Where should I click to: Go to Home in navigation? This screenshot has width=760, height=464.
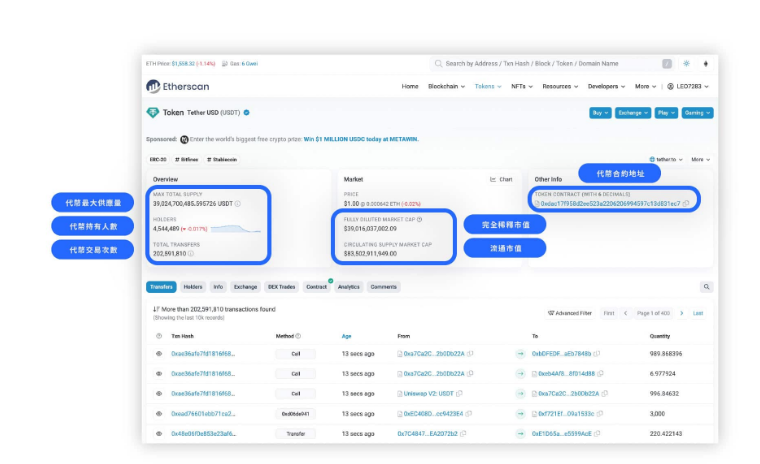point(410,86)
